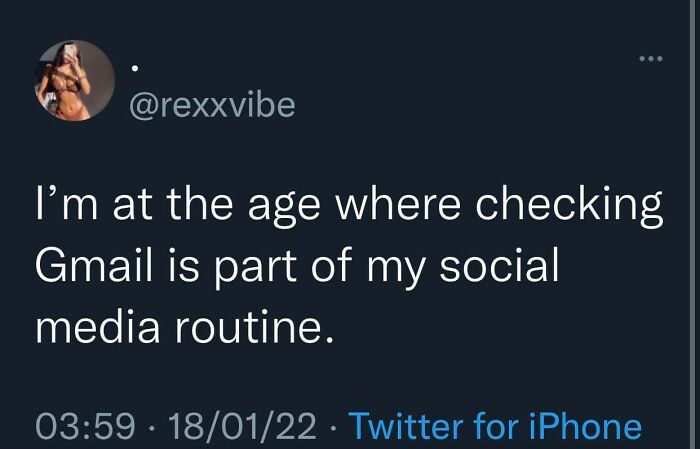This screenshot has height=449, width=700.
Task: Click the 03:59 timestamp
Action: tap(85, 427)
